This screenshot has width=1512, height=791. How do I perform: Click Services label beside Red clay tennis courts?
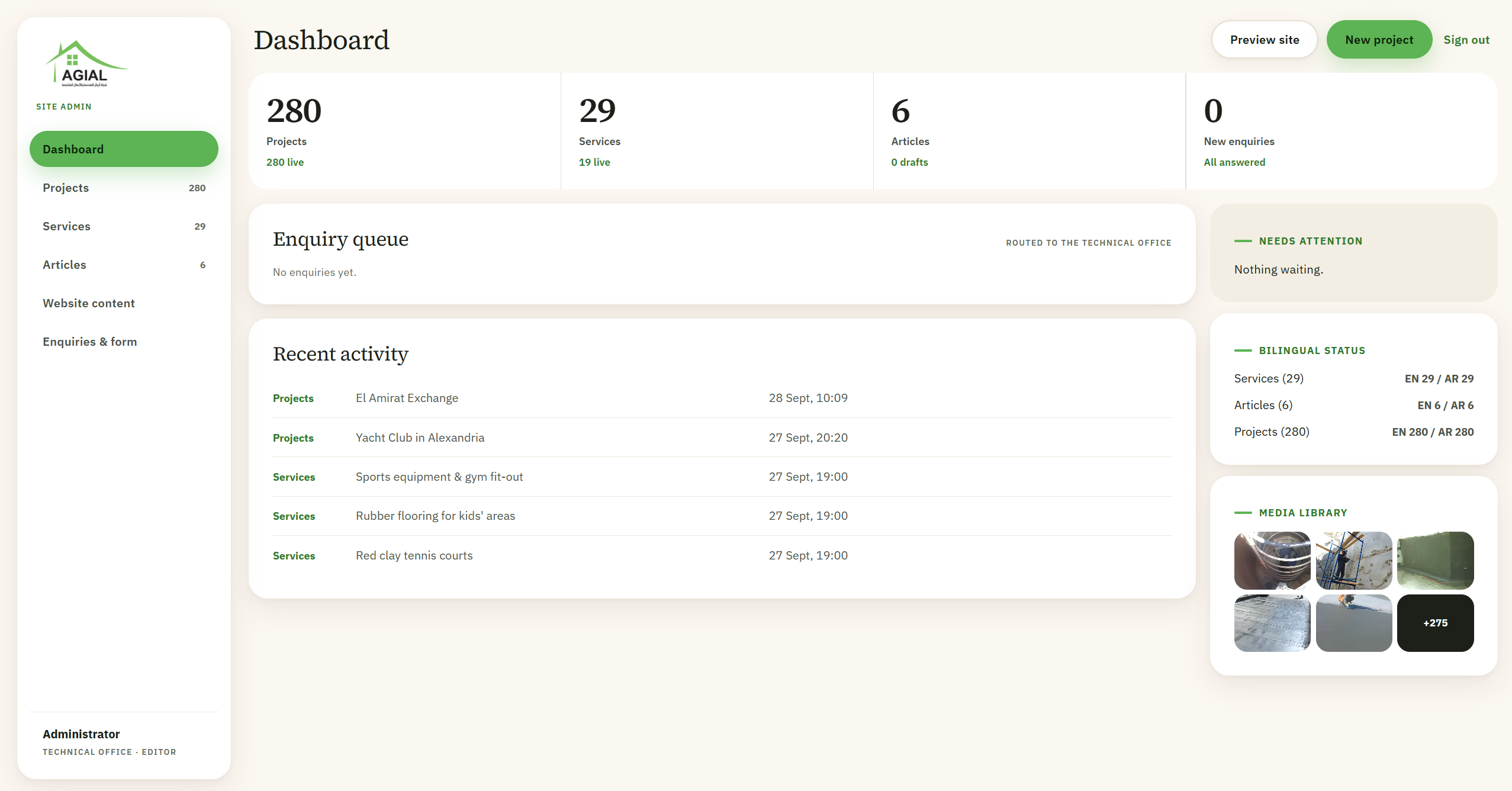click(294, 556)
